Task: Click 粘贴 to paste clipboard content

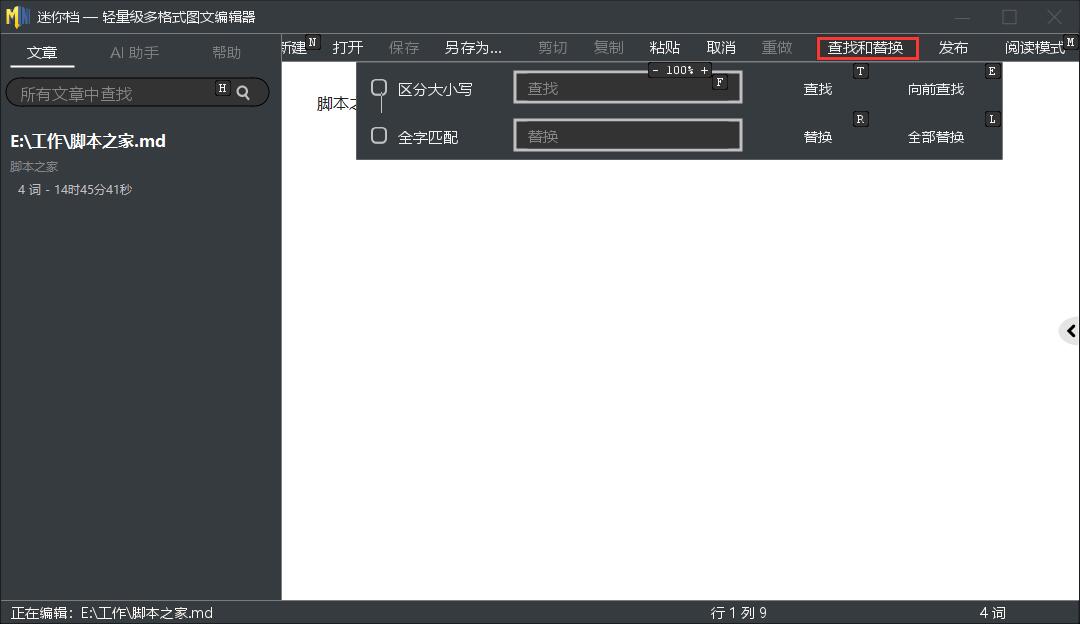Action: tap(664, 47)
